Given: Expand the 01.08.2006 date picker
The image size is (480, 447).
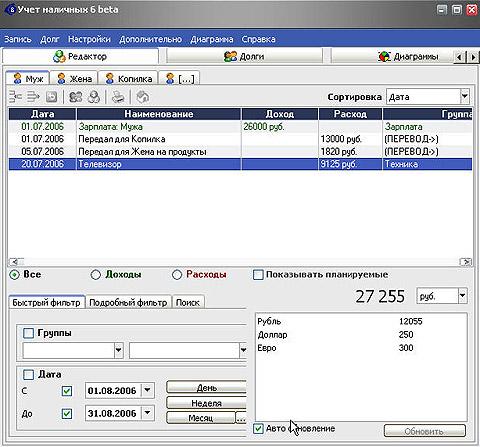Looking at the screenshot, I should pyautogui.click(x=147, y=390).
